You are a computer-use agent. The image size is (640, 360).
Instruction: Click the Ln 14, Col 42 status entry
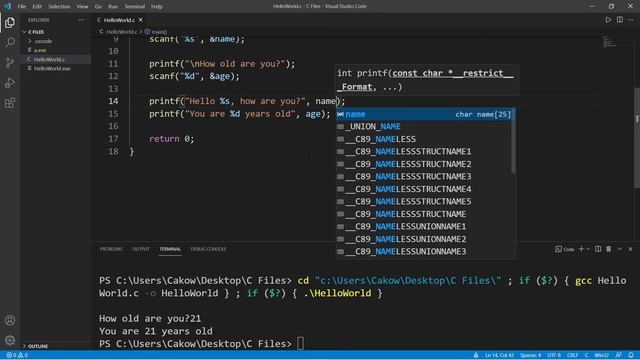pyautogui.click(x=499, y=355)
